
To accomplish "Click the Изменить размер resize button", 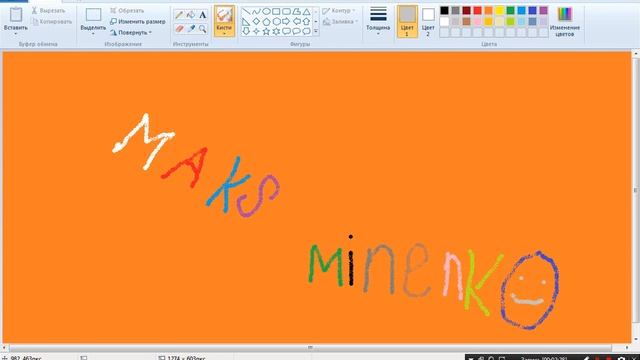I will (138, 22).
